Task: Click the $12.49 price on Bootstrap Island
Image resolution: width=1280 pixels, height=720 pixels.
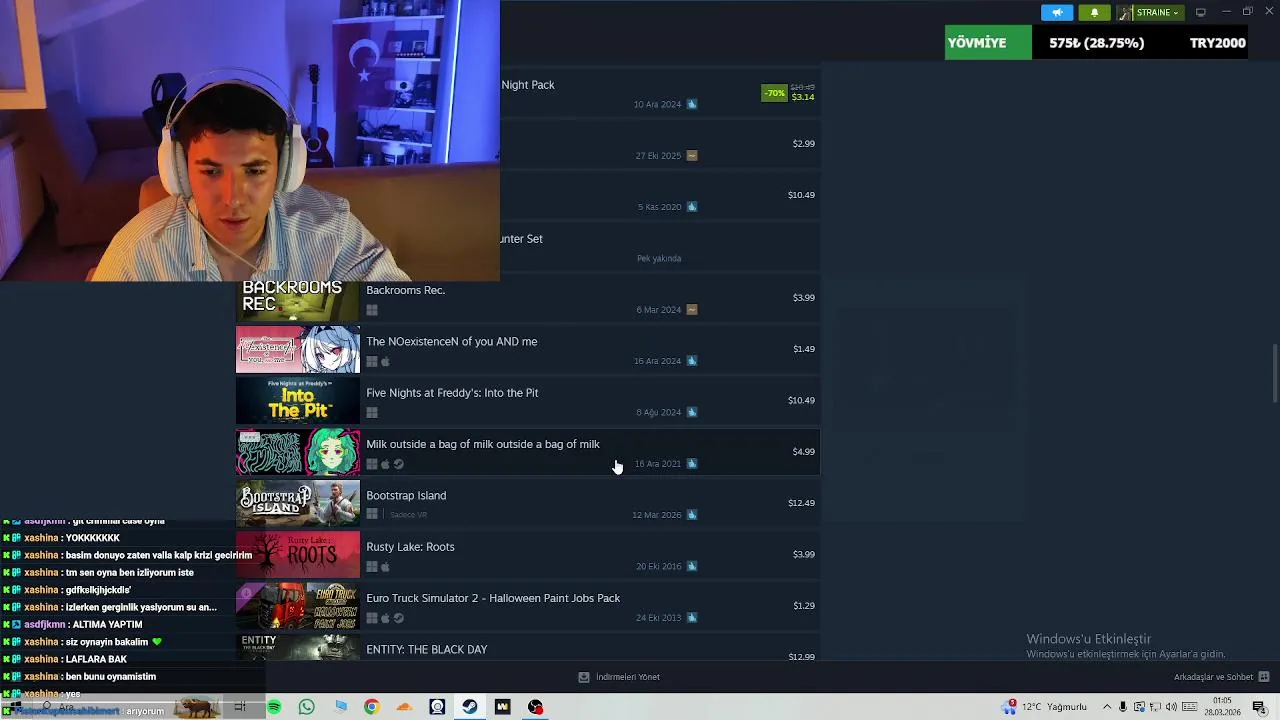Action: pos(801,503)
